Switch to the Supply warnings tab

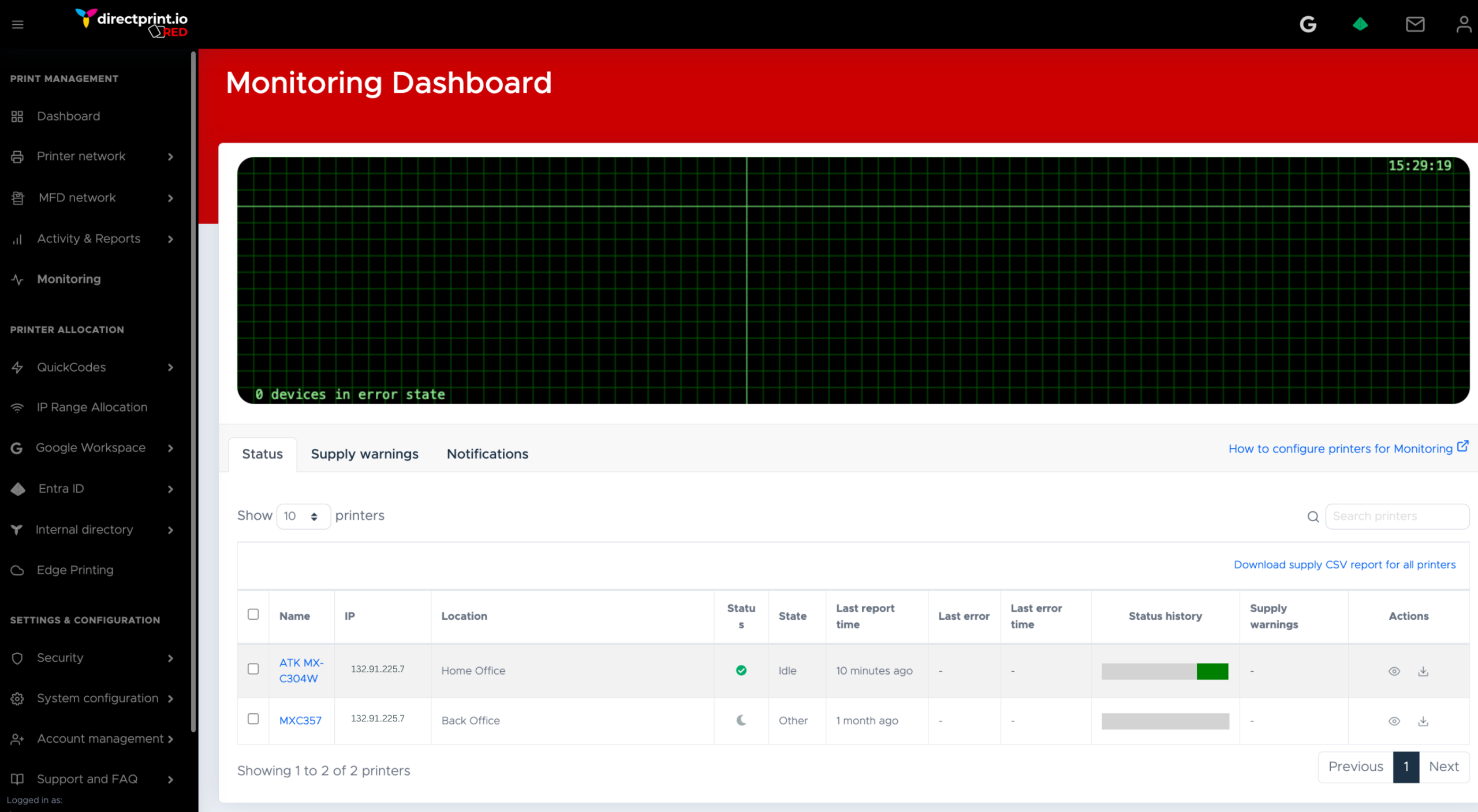pos(364,454)
